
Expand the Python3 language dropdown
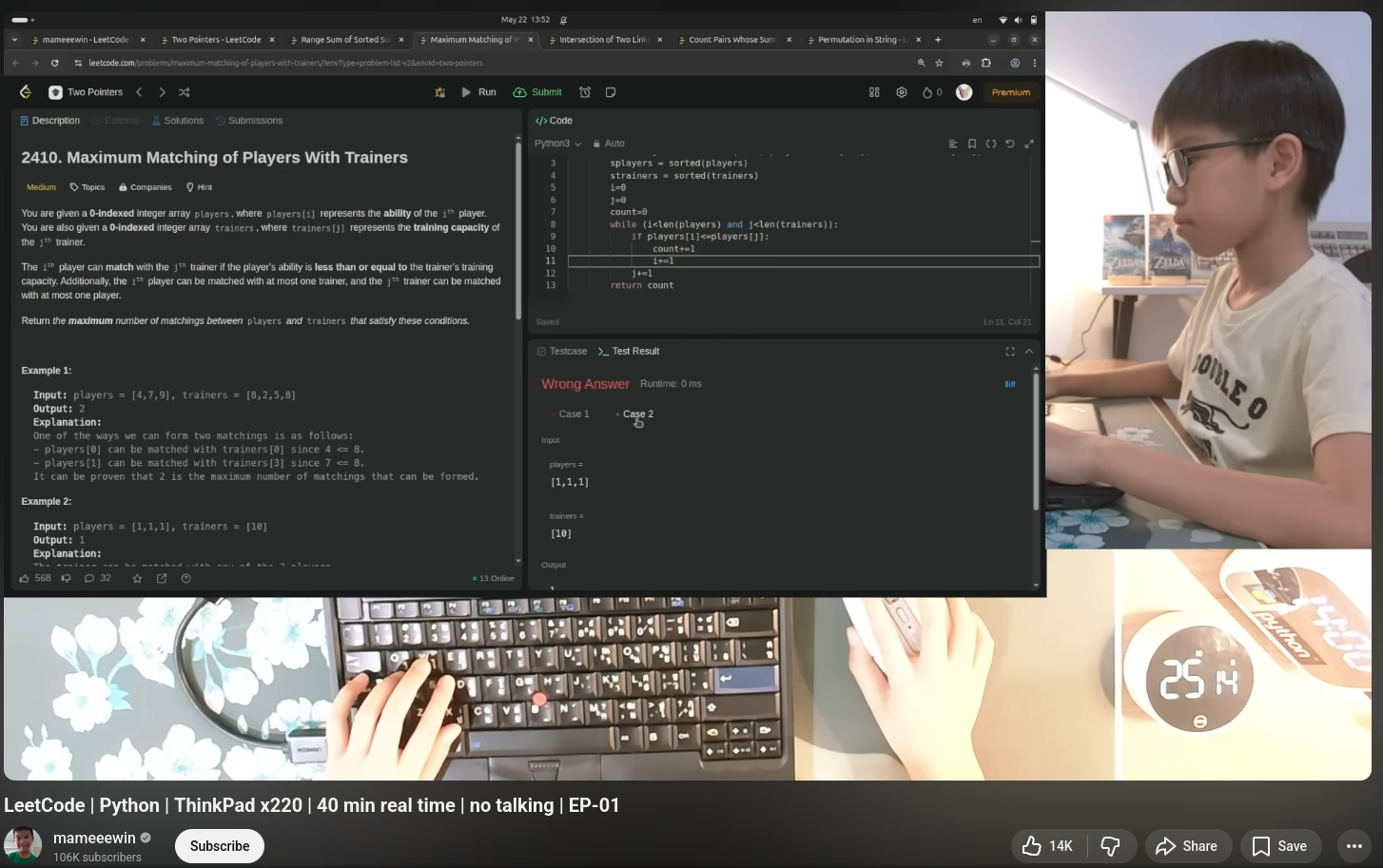tap(557, 144)
